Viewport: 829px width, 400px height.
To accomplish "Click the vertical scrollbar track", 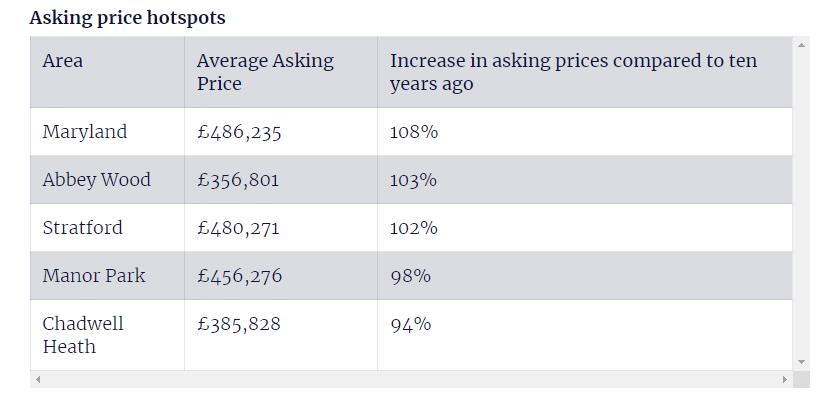I will [800, 200].
